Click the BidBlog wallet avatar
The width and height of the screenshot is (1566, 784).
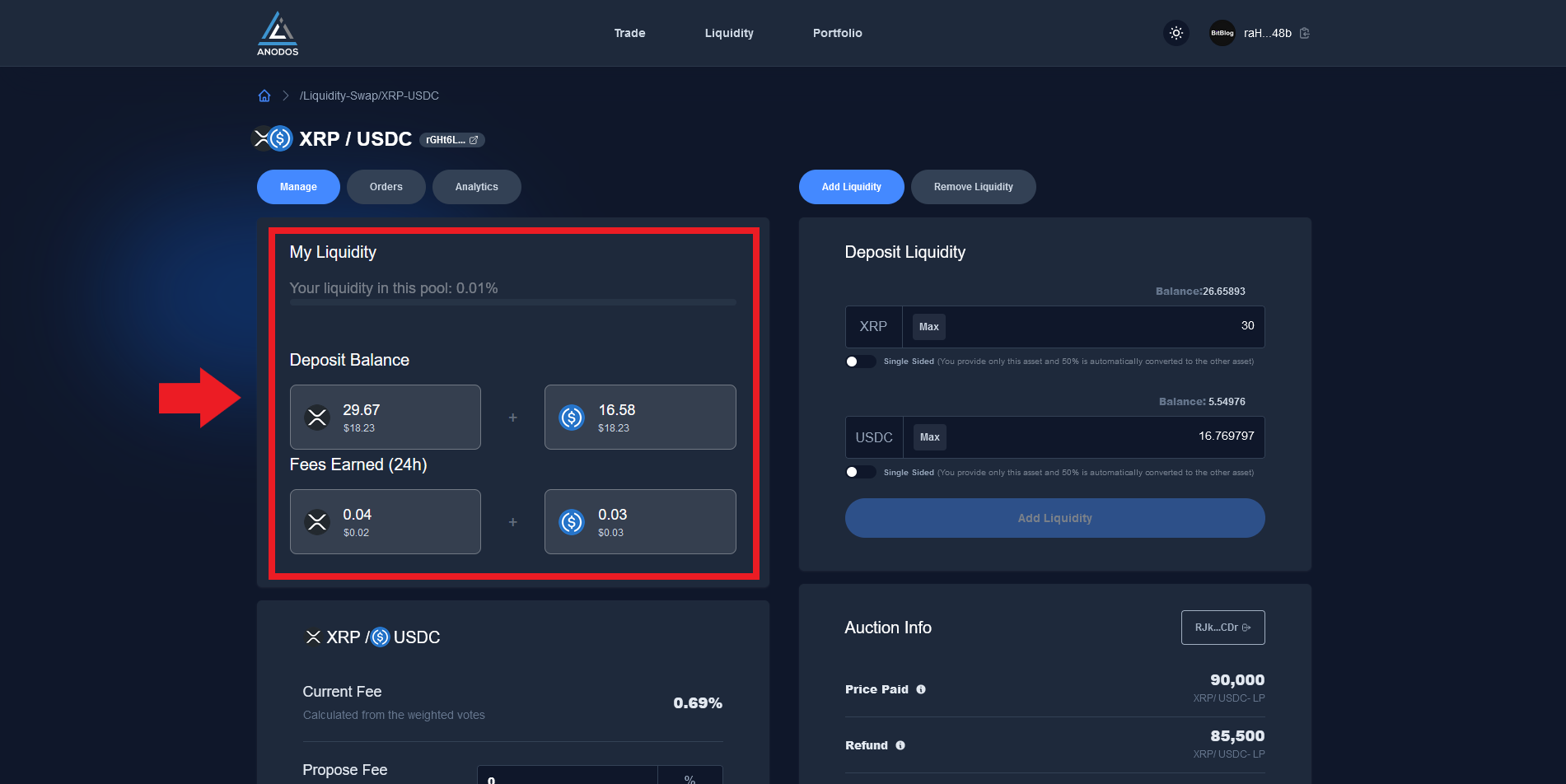(x=1222, y=33)
